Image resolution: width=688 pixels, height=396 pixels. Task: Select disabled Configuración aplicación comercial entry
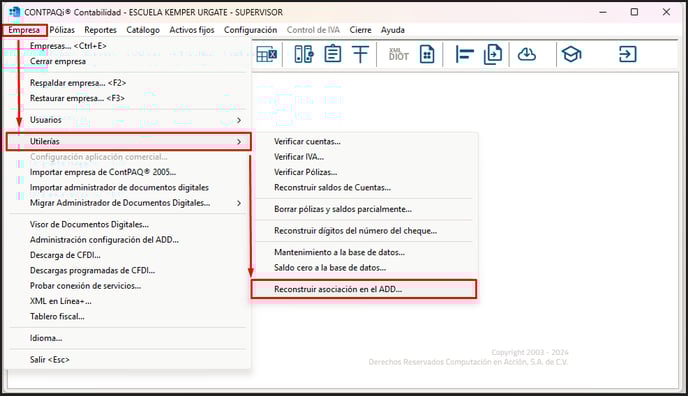point(128,157)
